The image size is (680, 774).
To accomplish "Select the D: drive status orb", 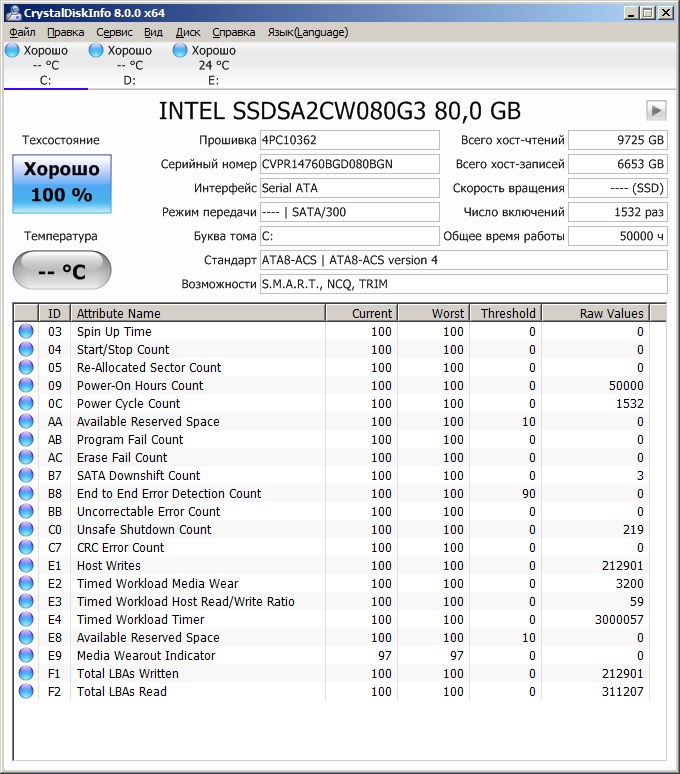I will click(x=96, y=50).
